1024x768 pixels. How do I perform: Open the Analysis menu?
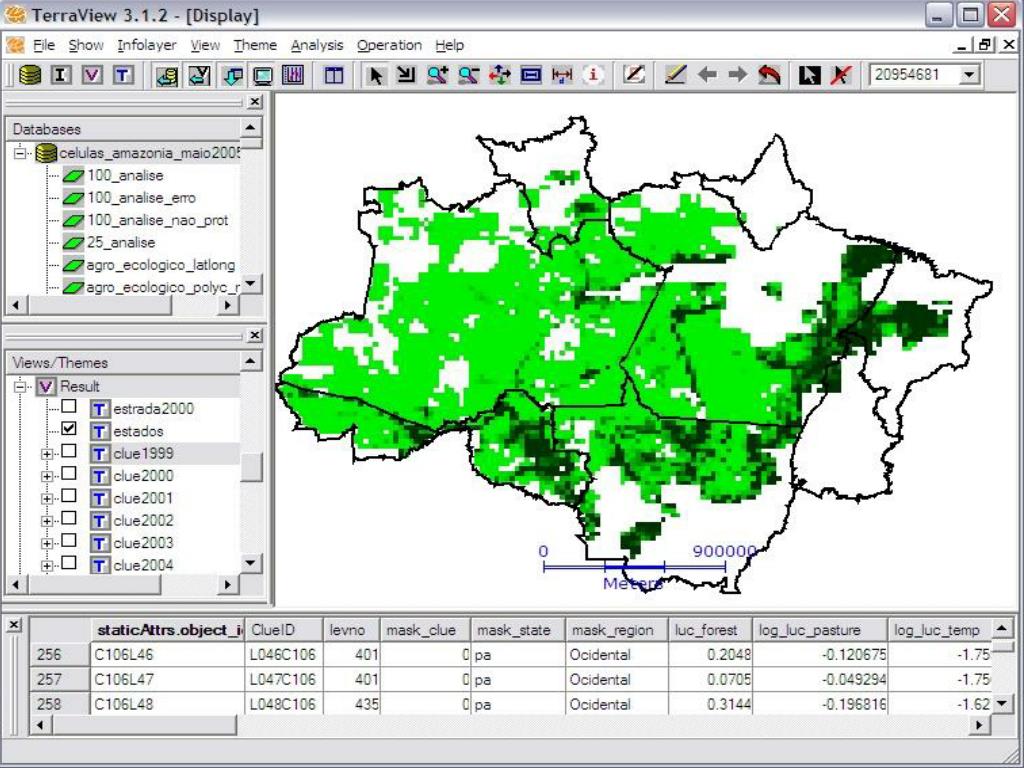[316, 45]
